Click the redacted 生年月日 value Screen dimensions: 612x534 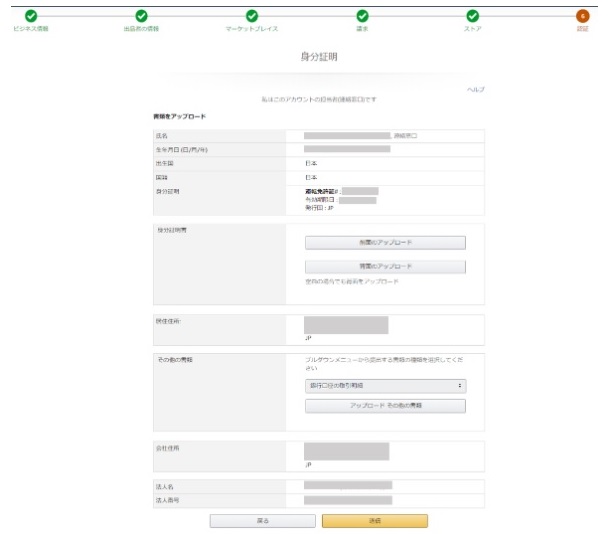click(346, 149)
